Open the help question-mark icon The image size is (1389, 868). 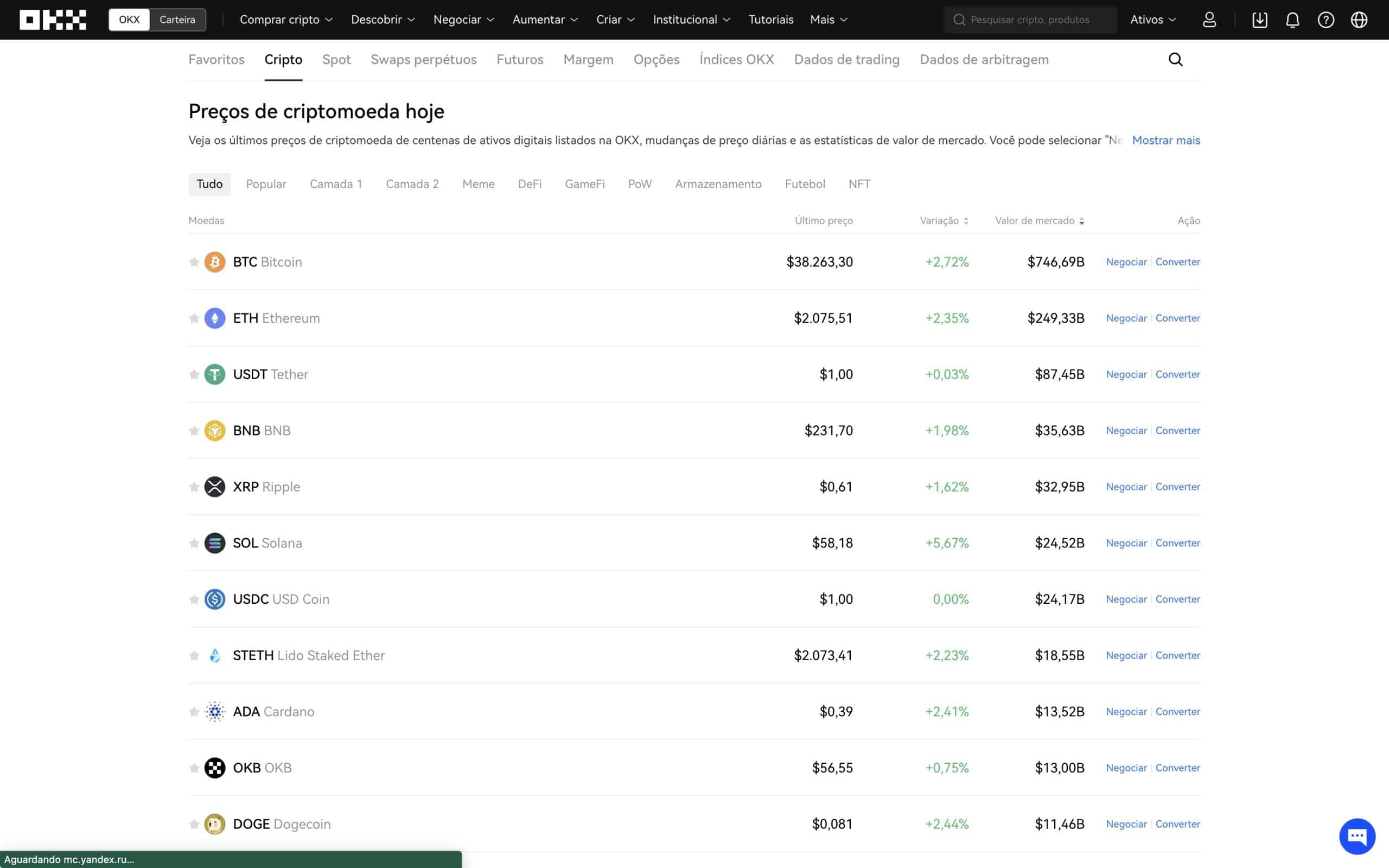pyautogui.click(x=1326, y=20)
